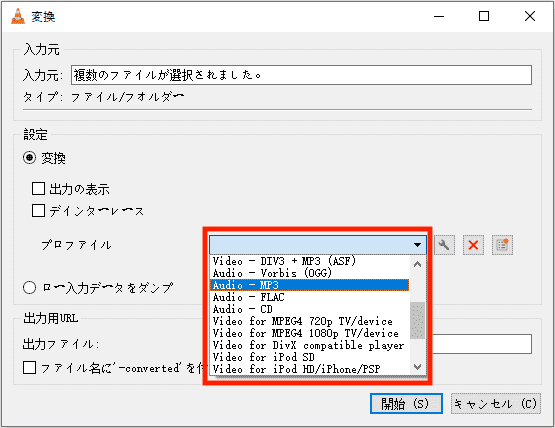The width and height of the screenshot is (555, 428).
Task: Pick Video for MPEG4 720p TV/device
Action: pos(310,321)
